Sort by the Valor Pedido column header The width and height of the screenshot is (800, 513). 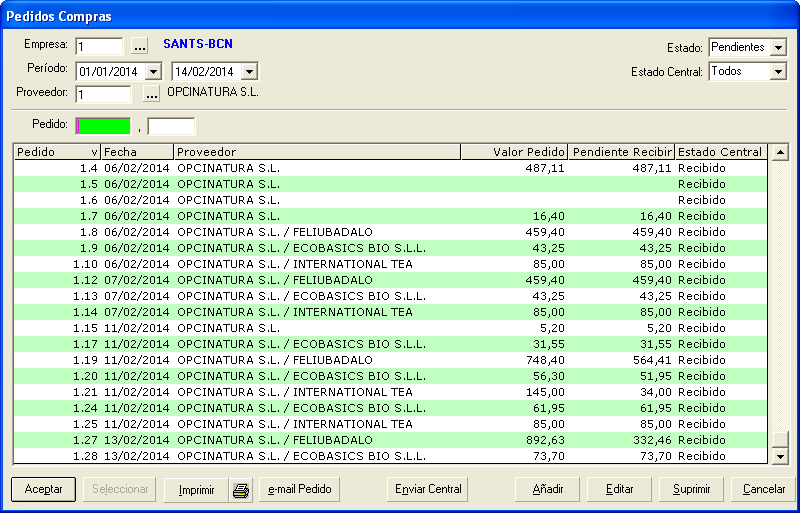[x=514, y=152]
